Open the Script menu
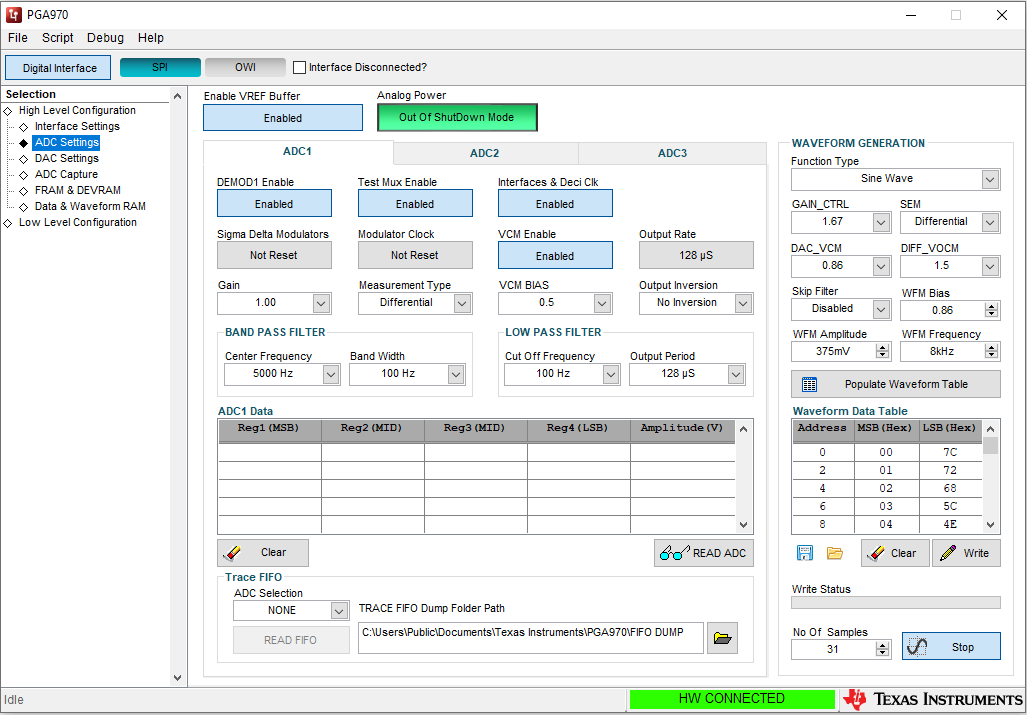 [x=58, y=37]
